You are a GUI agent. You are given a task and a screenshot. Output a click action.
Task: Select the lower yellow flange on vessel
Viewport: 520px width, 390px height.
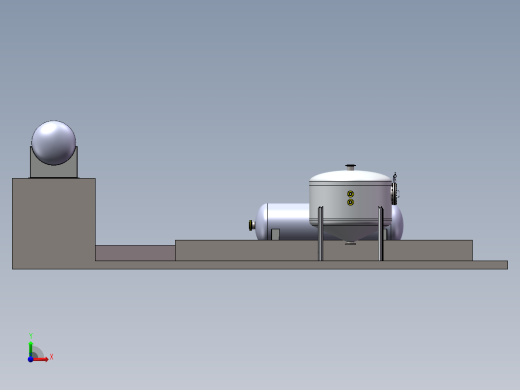click(x=350, y=202)
